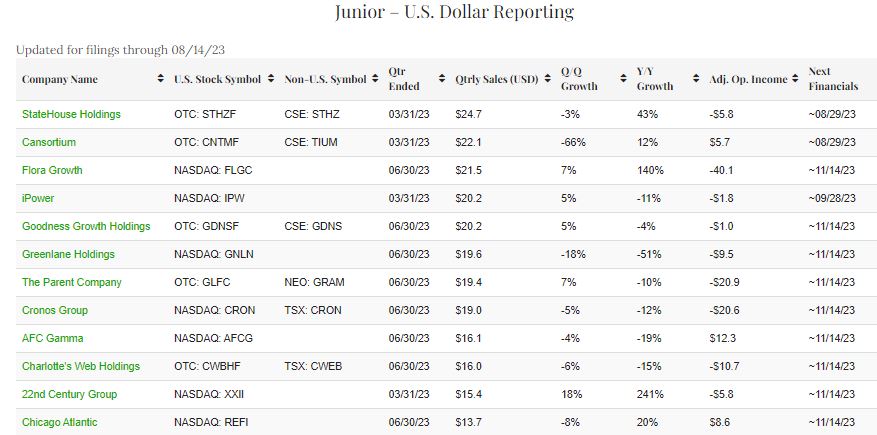This screenshot has height=435, width=877.
Task: Open Charlotte's Web Holdings link
Action: click(x=81, y=367)
